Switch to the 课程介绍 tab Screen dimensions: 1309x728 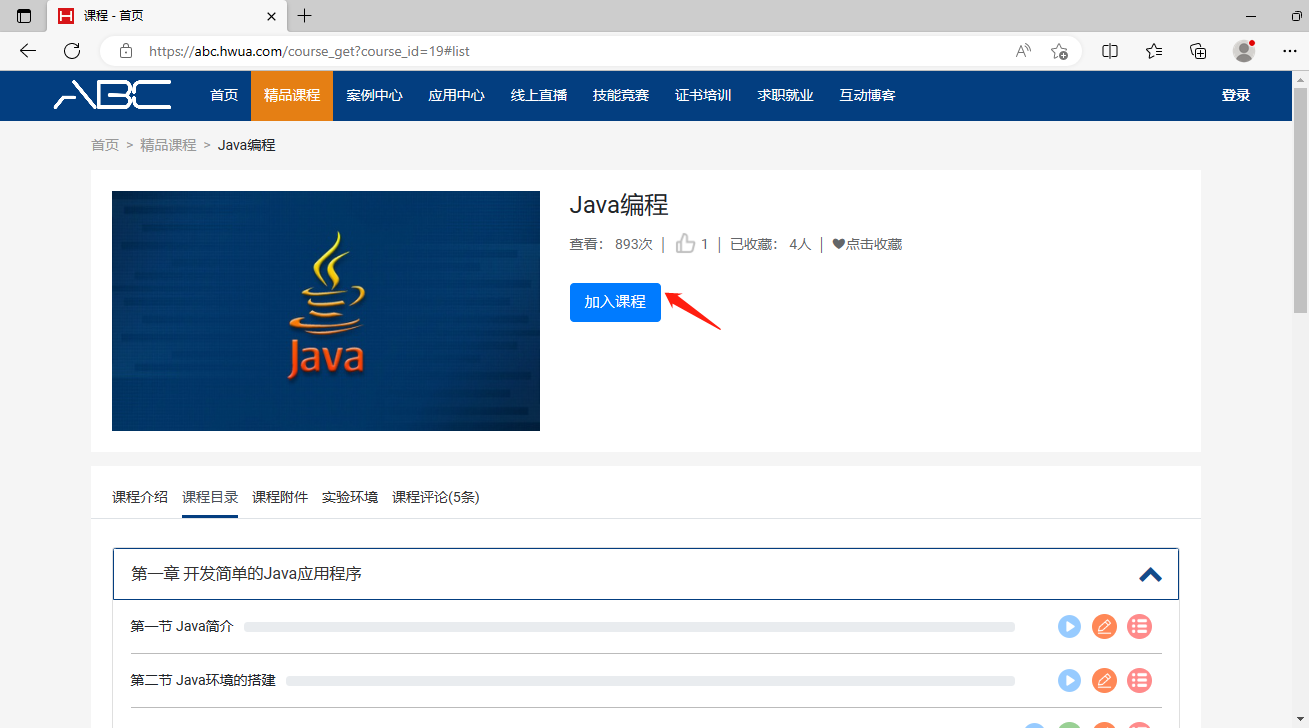click(140, 497)
